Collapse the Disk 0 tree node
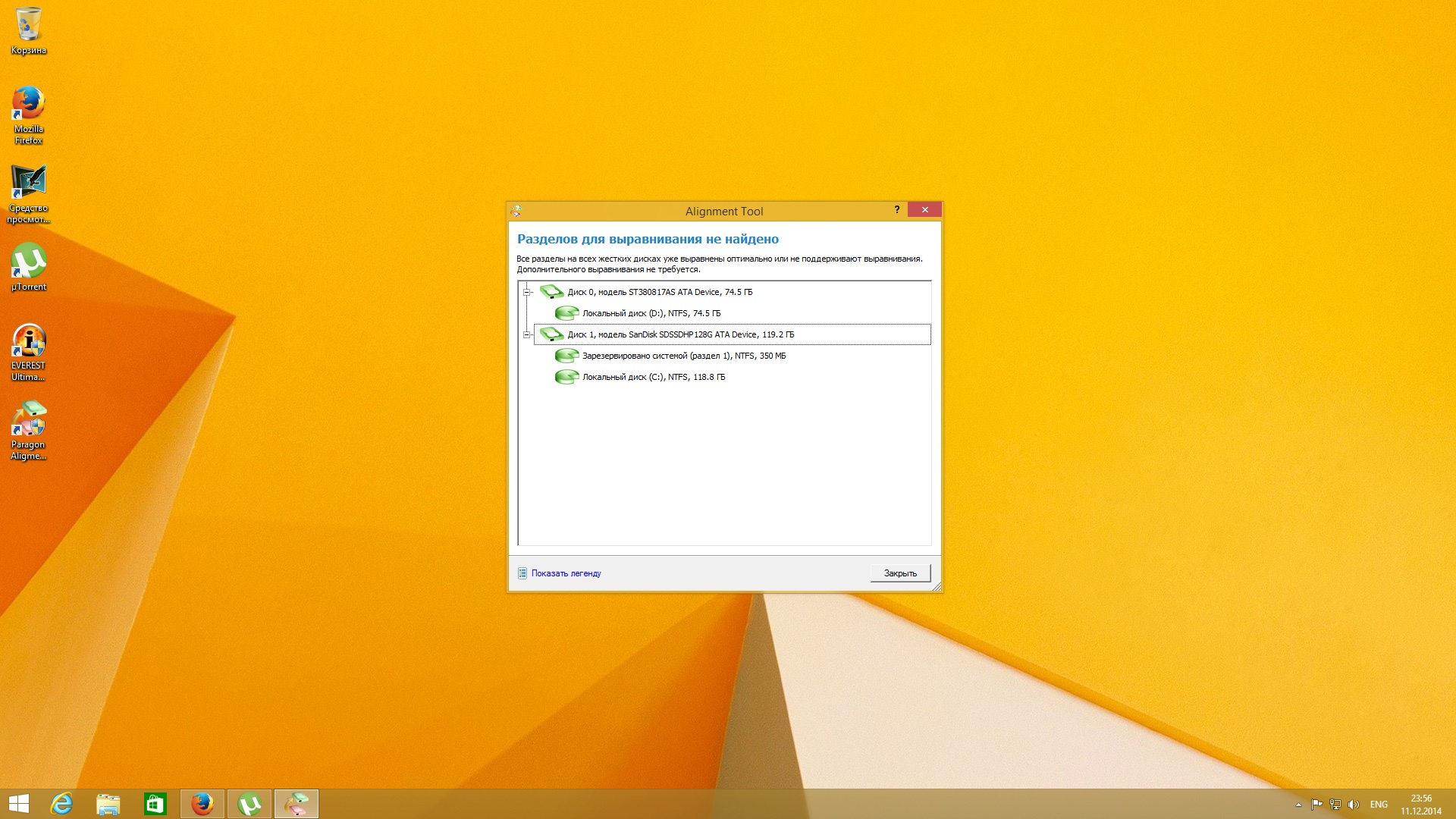1456x819 pixels. pyautogui.click(x=526, y=292)
